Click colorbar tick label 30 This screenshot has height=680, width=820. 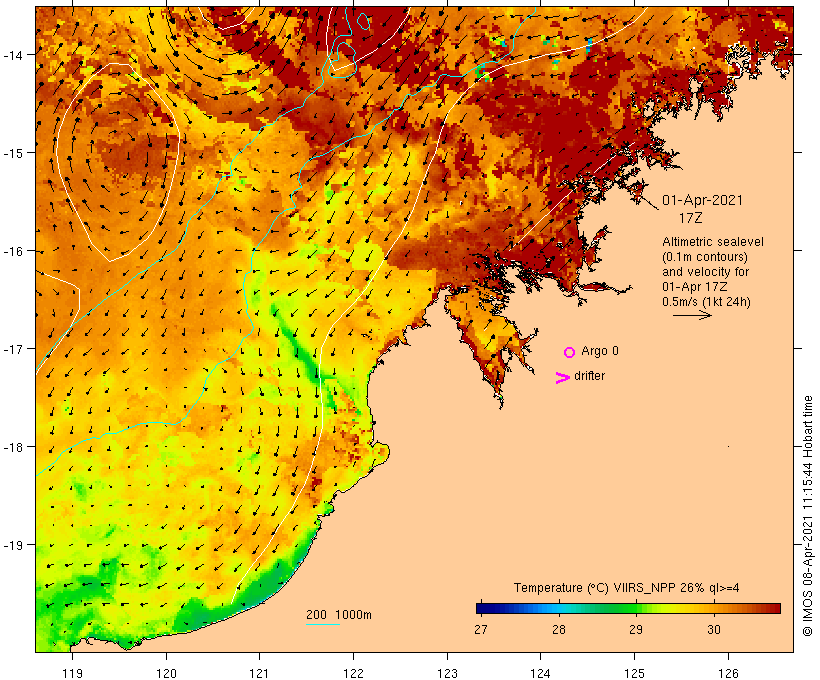pyautogui.click(x=714, y=630)
